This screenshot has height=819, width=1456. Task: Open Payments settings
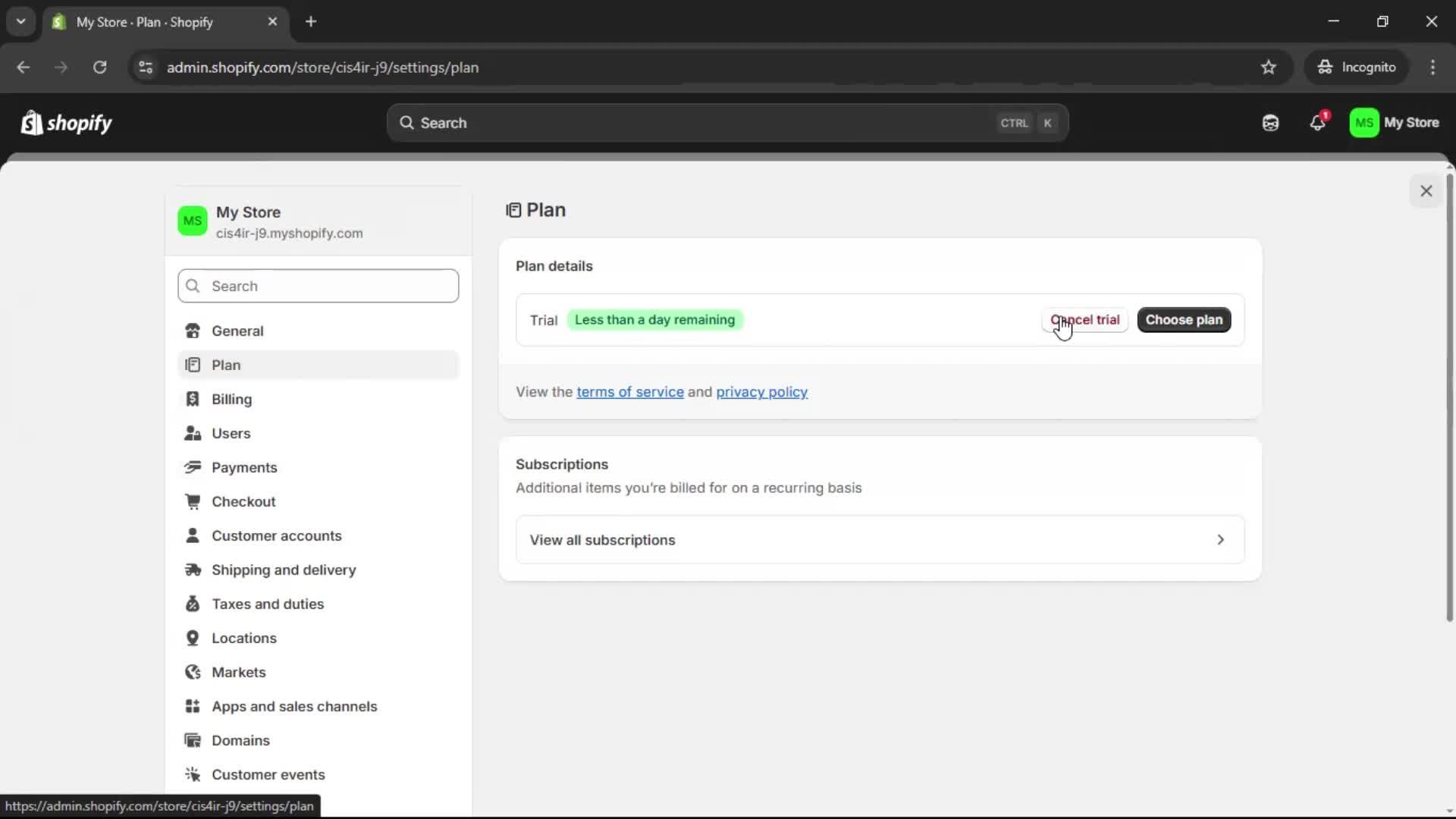[318, 468]
